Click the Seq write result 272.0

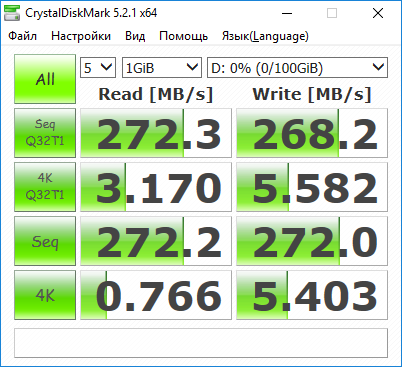(312, 241)
